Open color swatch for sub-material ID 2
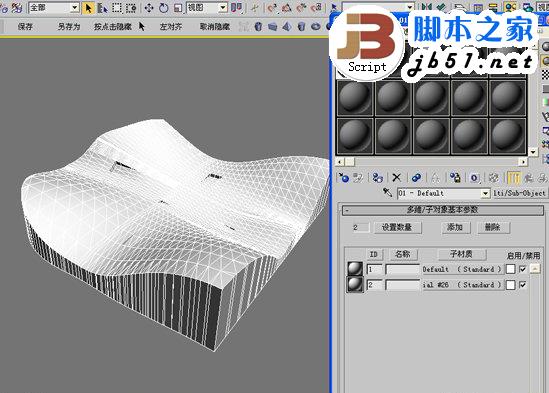Screen dimensions: 549x393 [510, 285]
